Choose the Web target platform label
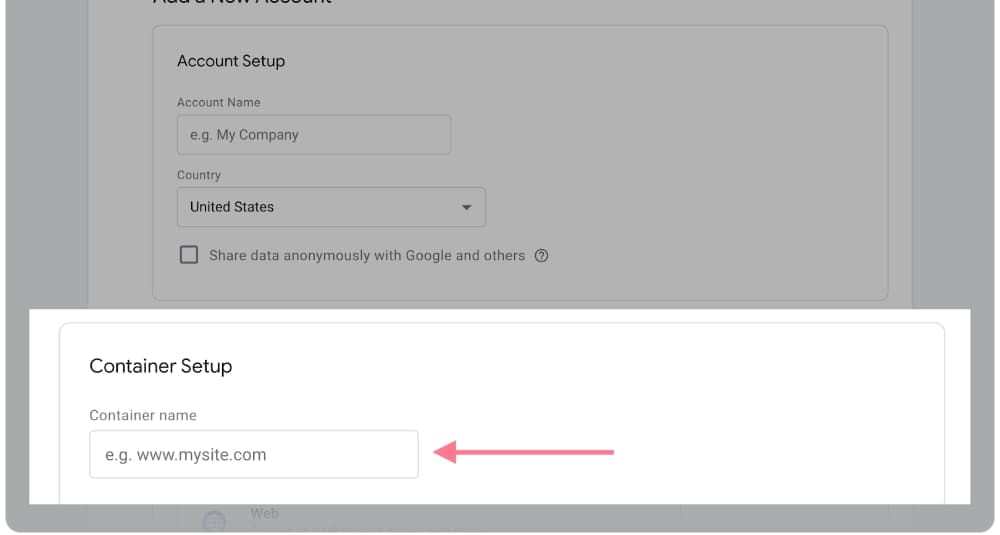 (x=264, y=513)
